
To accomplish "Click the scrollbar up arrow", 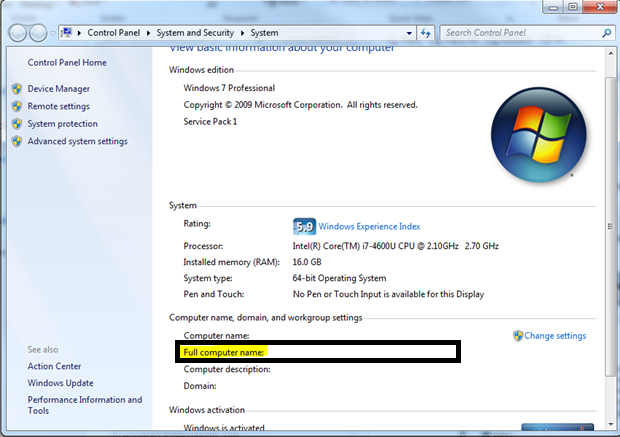I will point(611,53).
